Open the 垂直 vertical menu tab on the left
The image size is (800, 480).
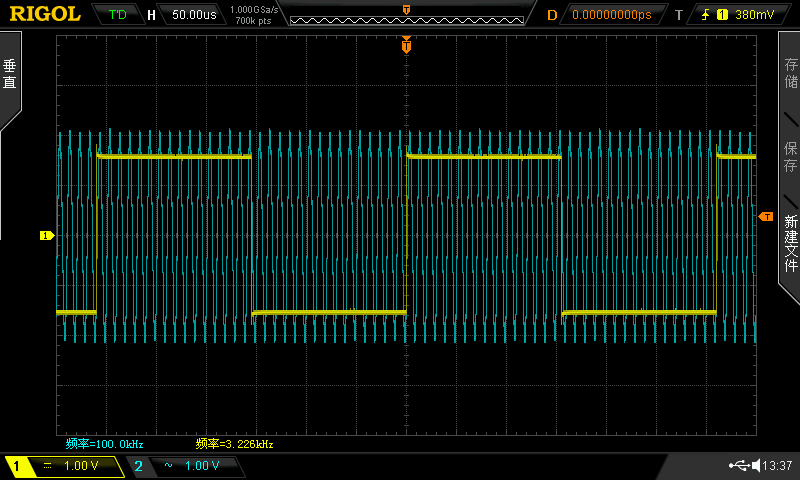point(10,76)
